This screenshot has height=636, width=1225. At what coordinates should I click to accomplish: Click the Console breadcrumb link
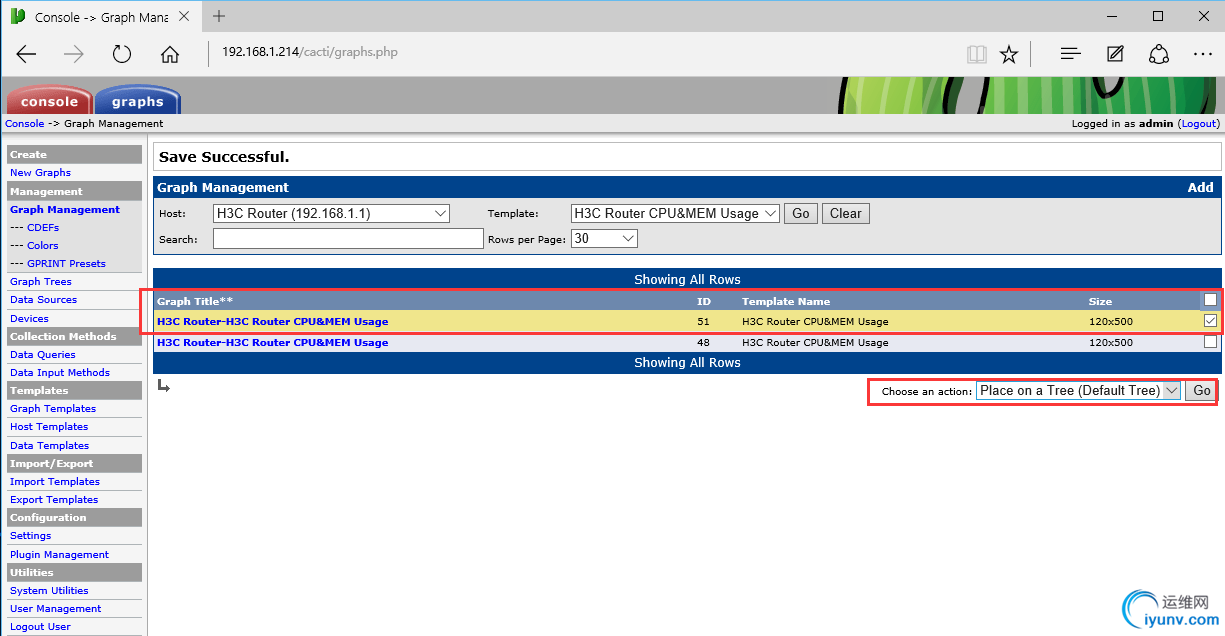tap(25, 124)
